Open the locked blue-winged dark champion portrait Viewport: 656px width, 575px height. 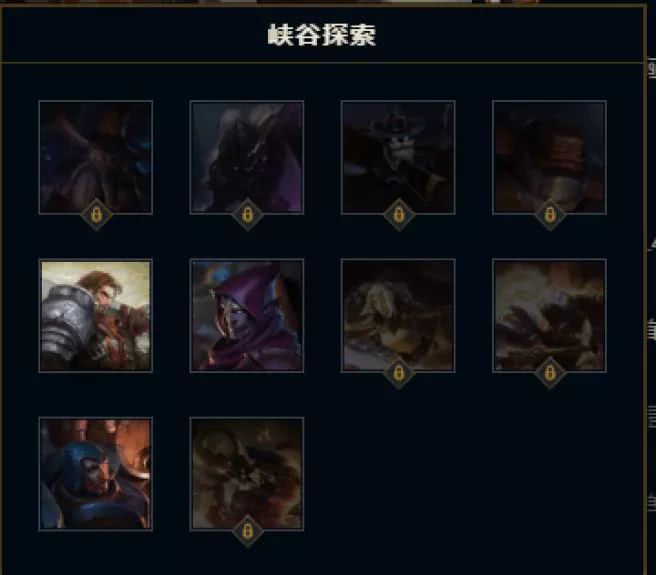coord(96,157)
